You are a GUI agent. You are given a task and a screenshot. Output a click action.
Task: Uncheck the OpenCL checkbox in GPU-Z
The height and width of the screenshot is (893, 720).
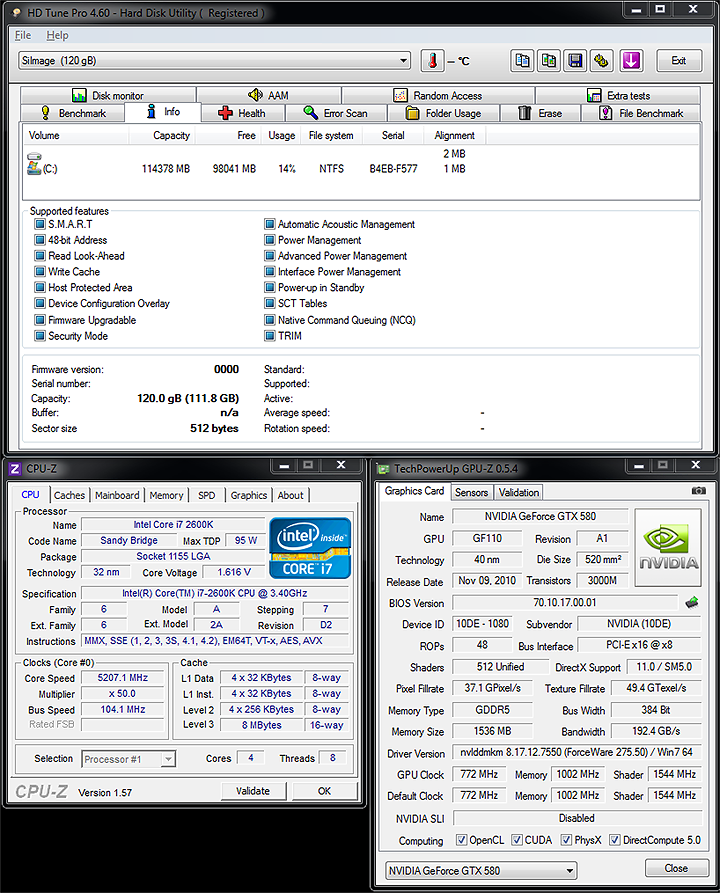click(462, 839)
